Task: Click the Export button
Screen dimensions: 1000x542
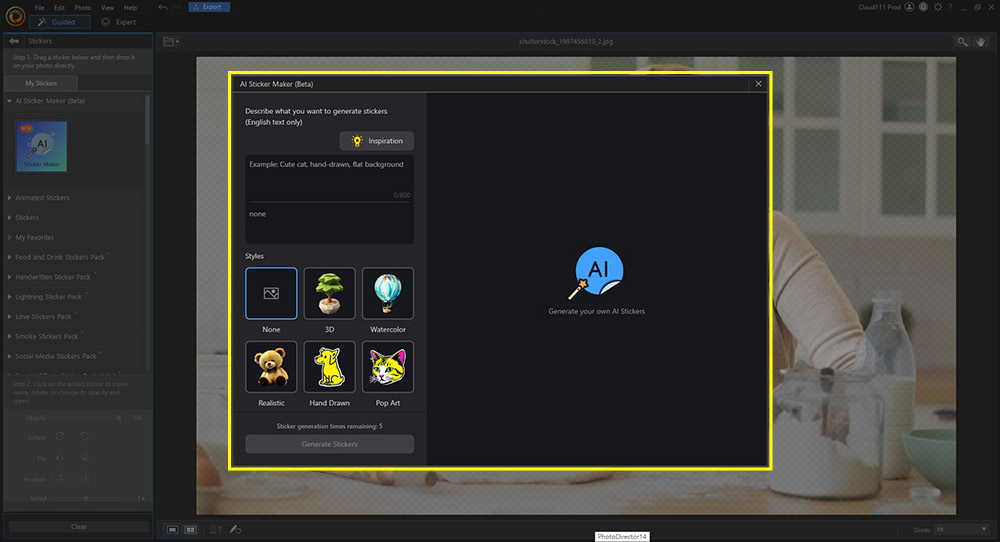Action: point(209,7)
